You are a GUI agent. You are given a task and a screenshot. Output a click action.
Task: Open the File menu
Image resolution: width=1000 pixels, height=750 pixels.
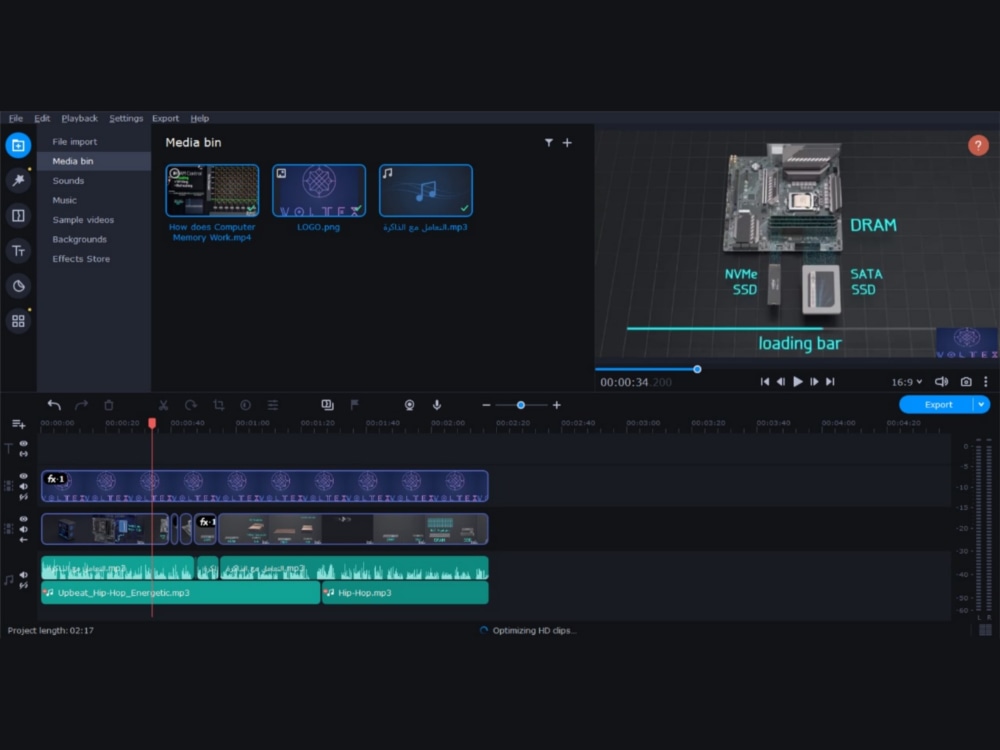15,119
